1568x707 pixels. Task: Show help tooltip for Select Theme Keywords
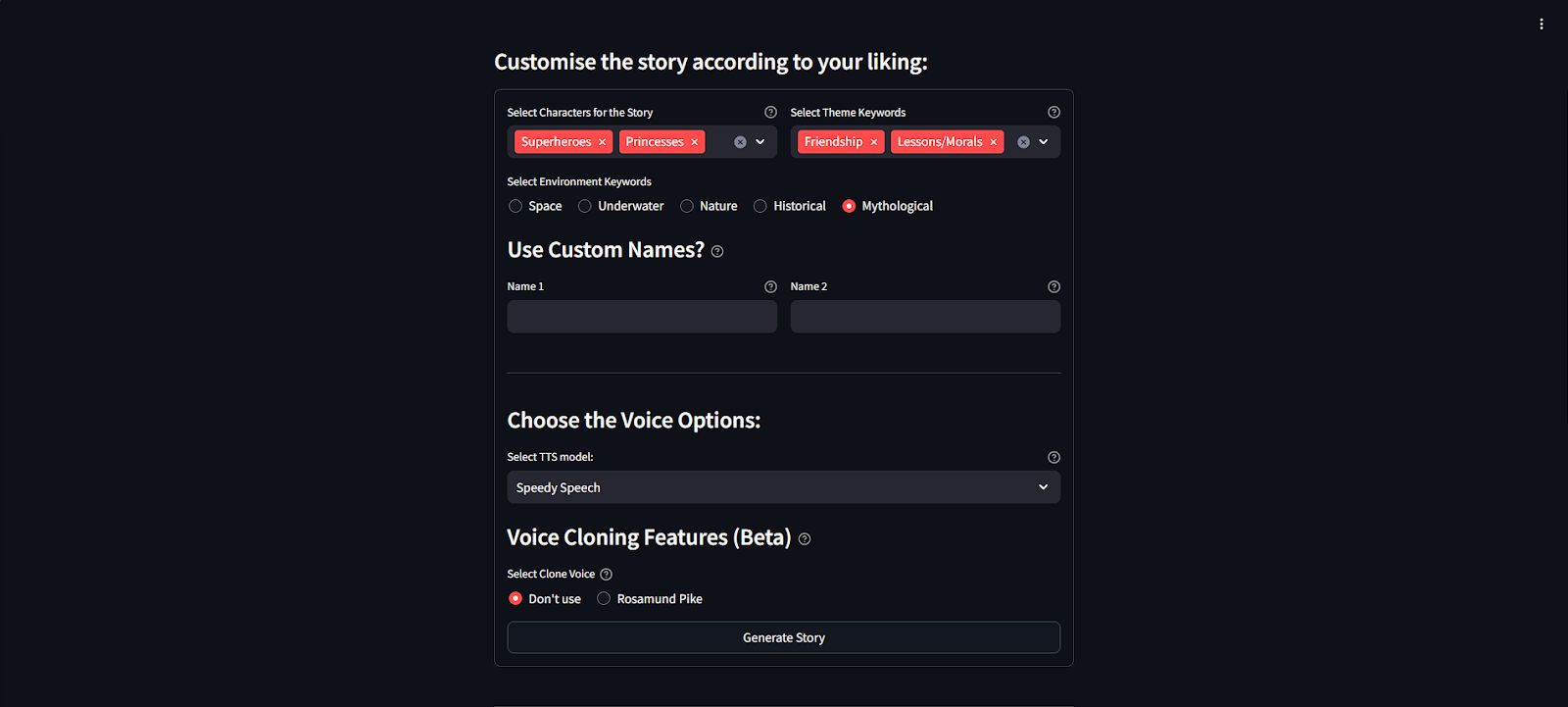[1053, 113]
